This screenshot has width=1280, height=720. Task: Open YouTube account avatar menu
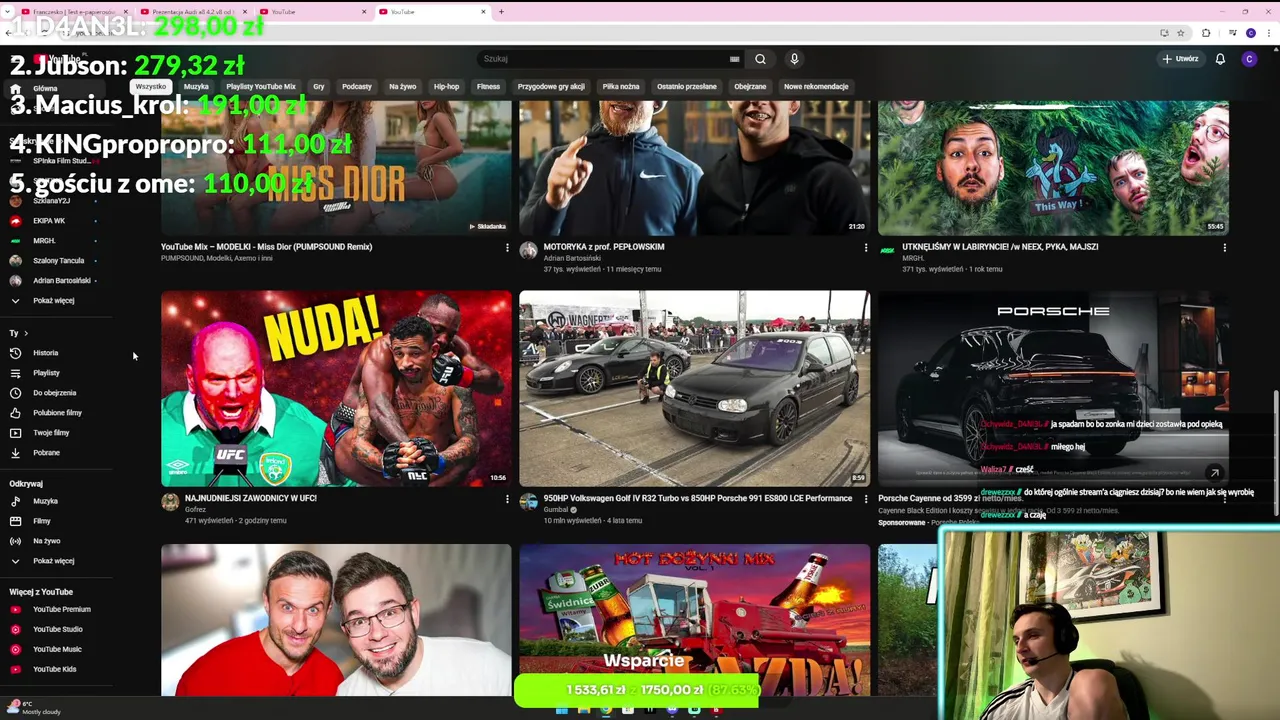click(1249, 59)
